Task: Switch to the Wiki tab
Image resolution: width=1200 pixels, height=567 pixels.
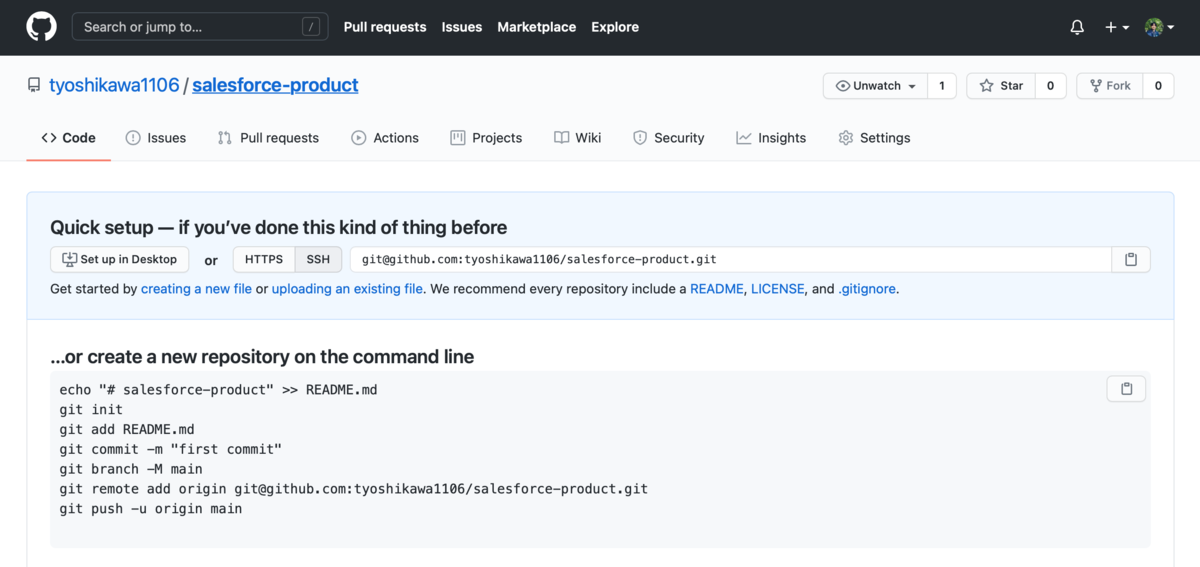Action: [x=578, y=138]
